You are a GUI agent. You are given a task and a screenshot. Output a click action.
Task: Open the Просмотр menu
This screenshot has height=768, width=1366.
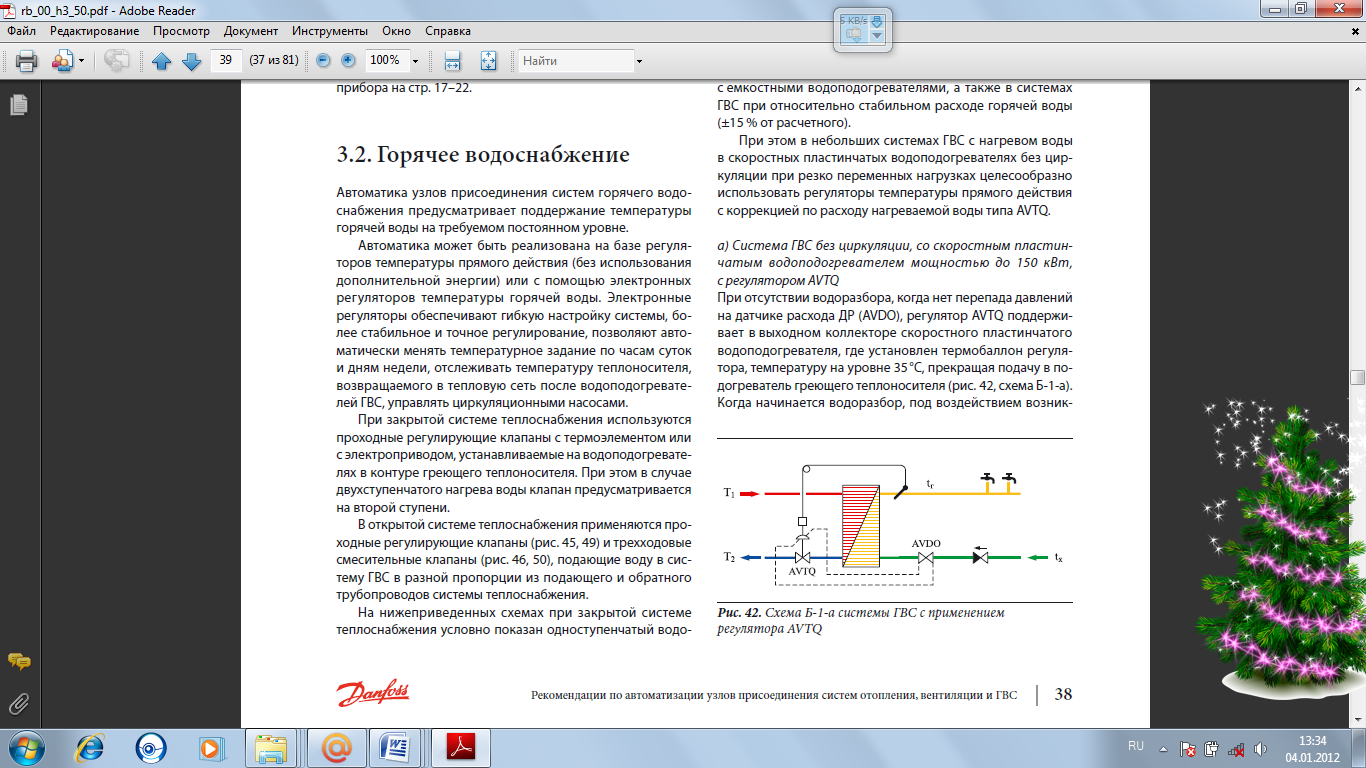181,31
